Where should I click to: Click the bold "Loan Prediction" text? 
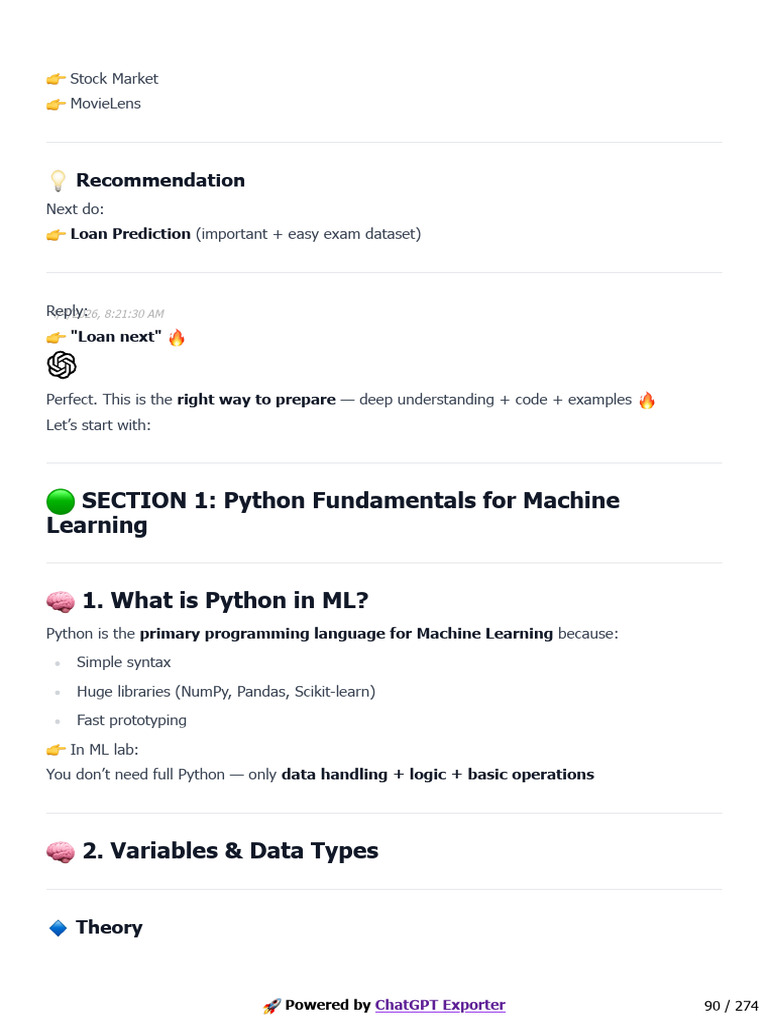pyautogui.click(x=131, y=234)
